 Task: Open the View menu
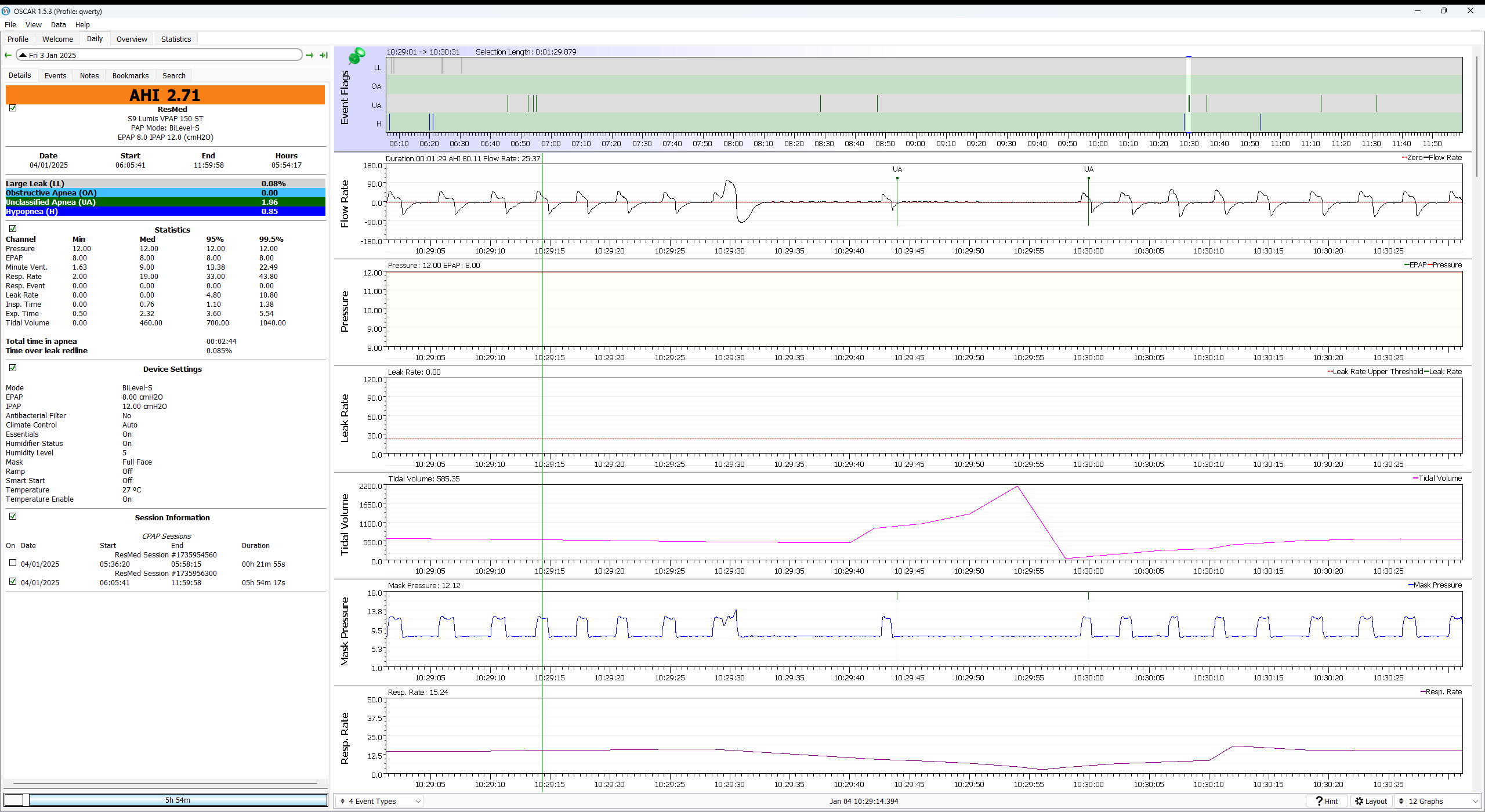click(x=33, y=24)
